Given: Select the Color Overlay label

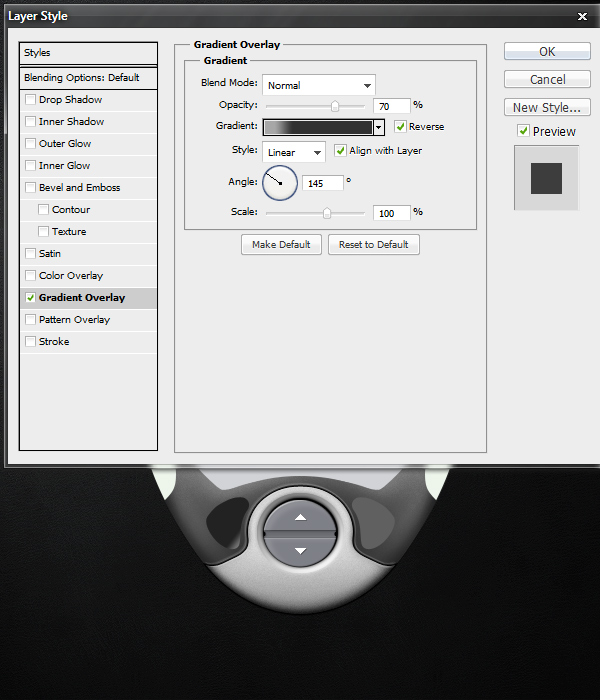Looking at the screenshot, I should 71,276.
